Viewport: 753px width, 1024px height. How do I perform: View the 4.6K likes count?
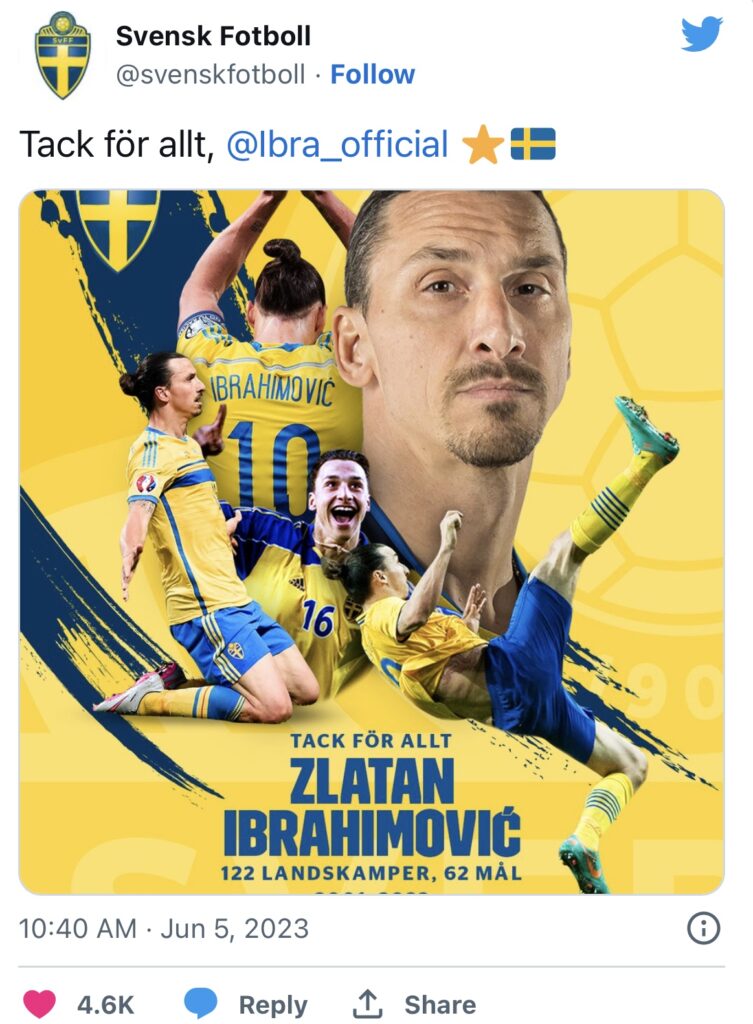(x=106, y=1004)
